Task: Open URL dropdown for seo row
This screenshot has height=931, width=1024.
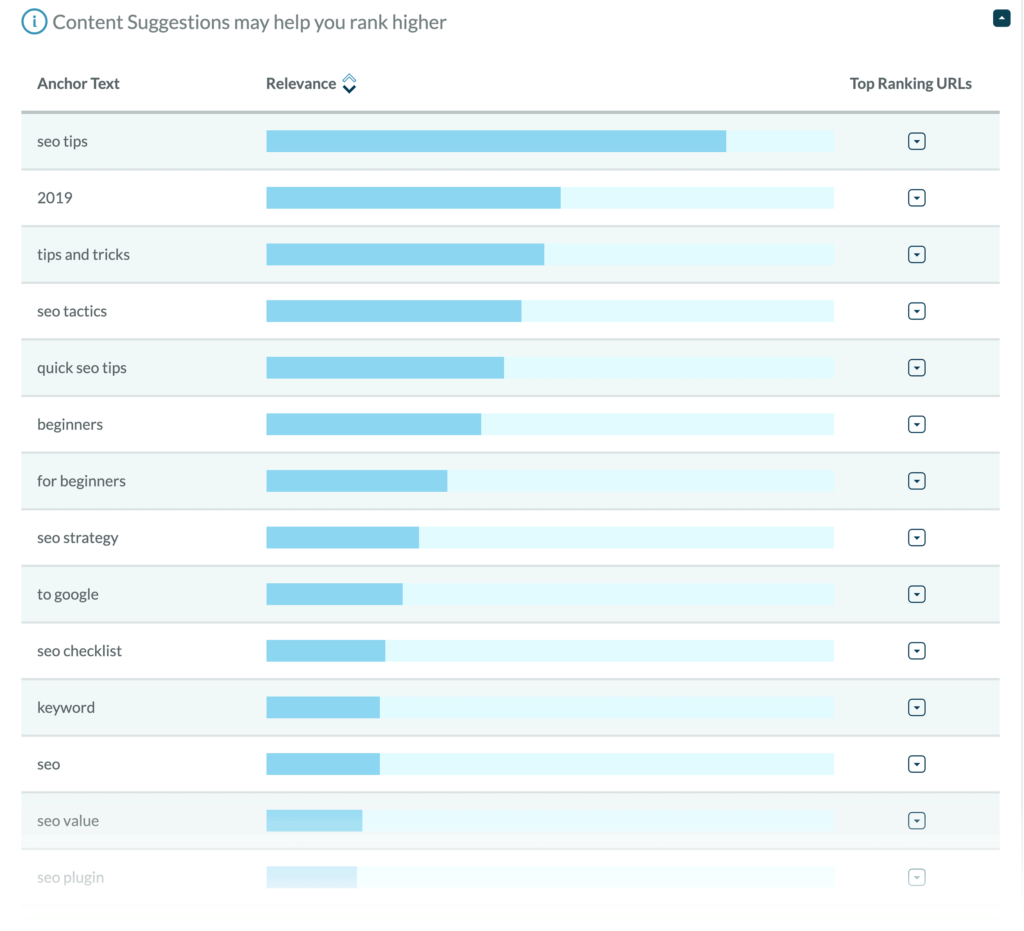Action: 916,764
